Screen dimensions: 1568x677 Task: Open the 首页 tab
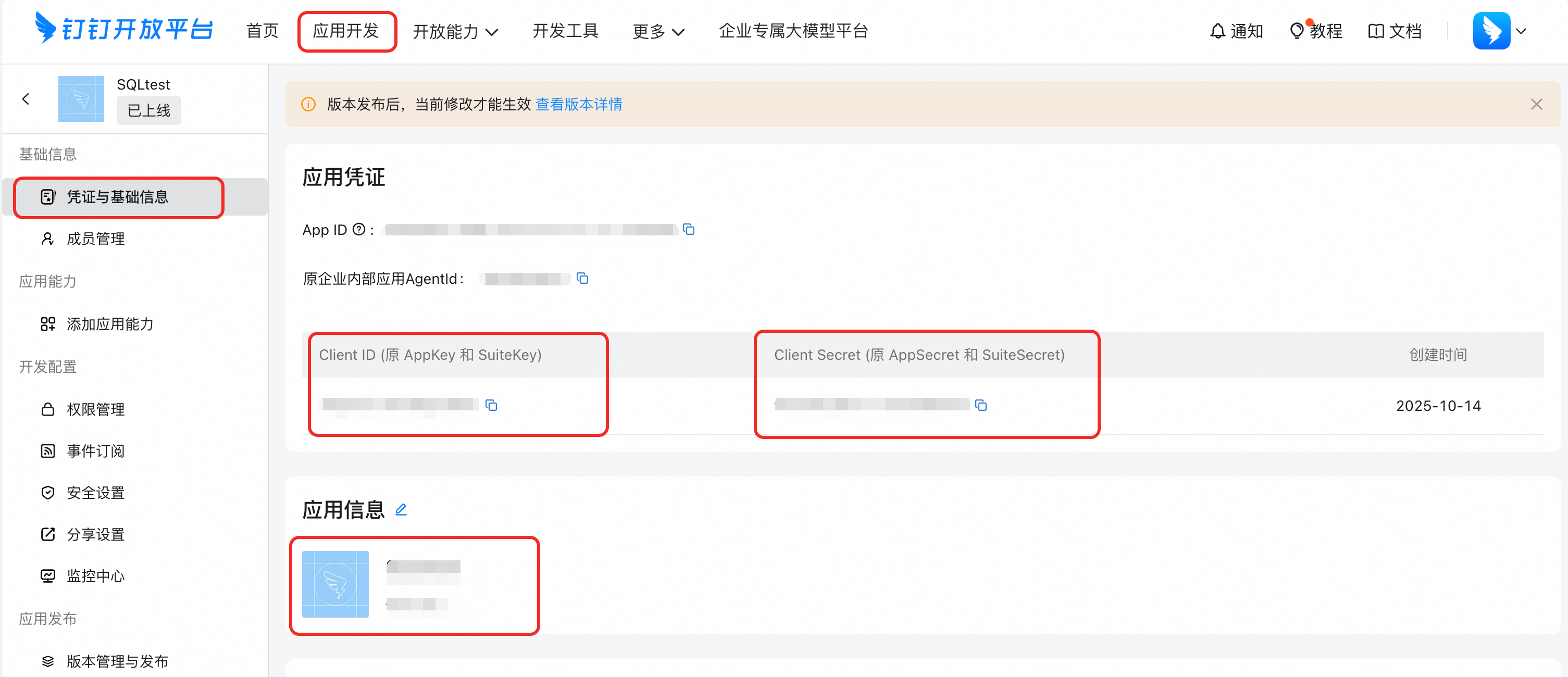pos(263,30)
